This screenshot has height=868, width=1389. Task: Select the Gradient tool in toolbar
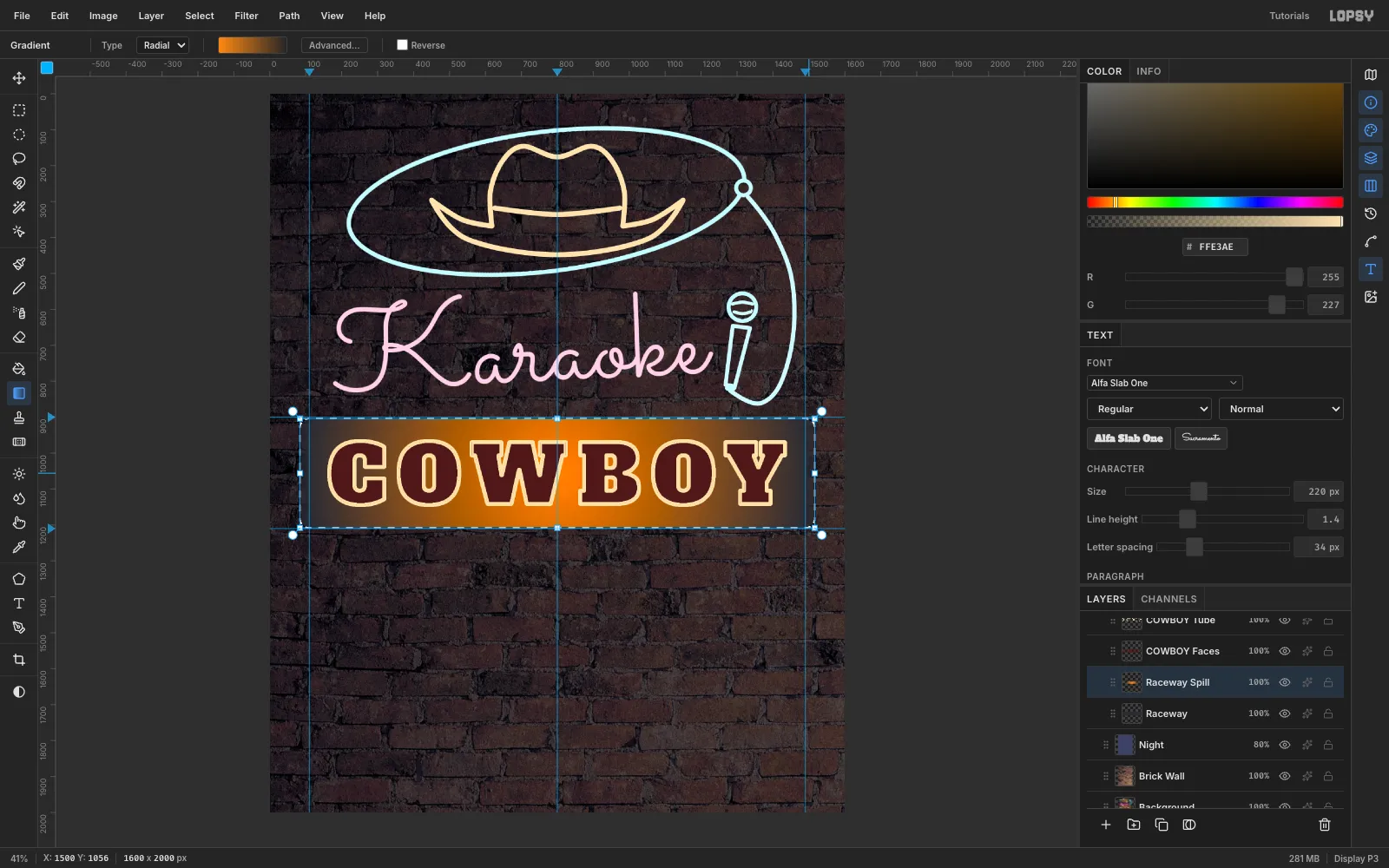coord(18,393)
